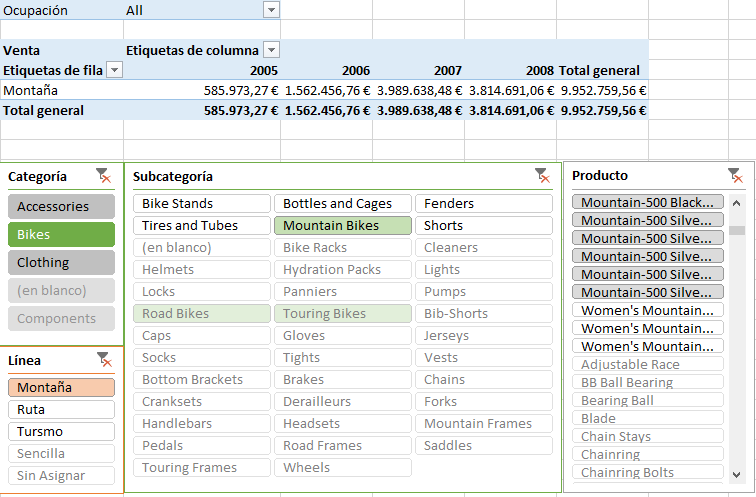This screenshot has height=497, width=756.
Task: Clear the Categoría slicer filter
Action: [103, 176]
